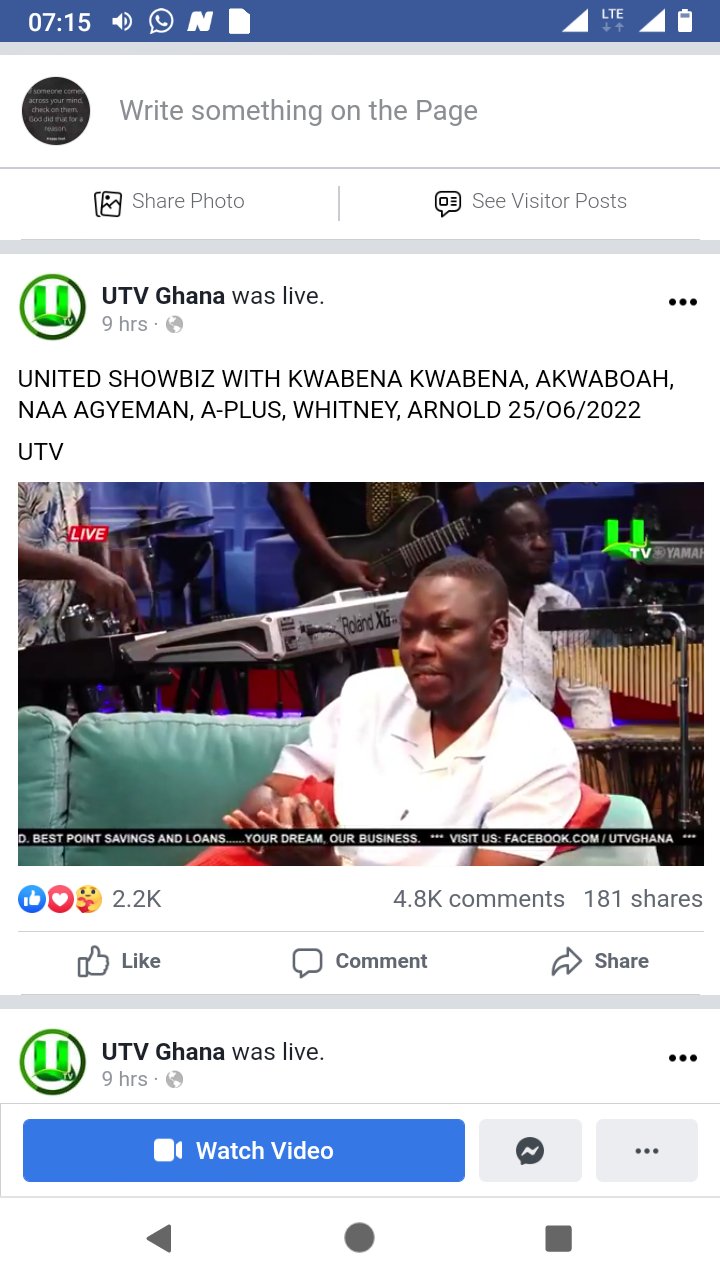Open more options button beside Messenger
The width and height of the screenshot is (720, 1280).
pos(647,1151)
